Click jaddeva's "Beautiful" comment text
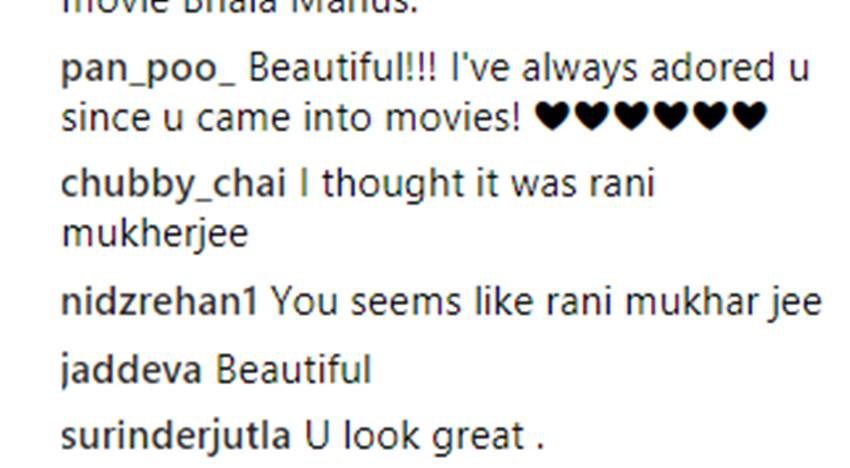The height and width of the screenshot is (468, 850). 293,370
